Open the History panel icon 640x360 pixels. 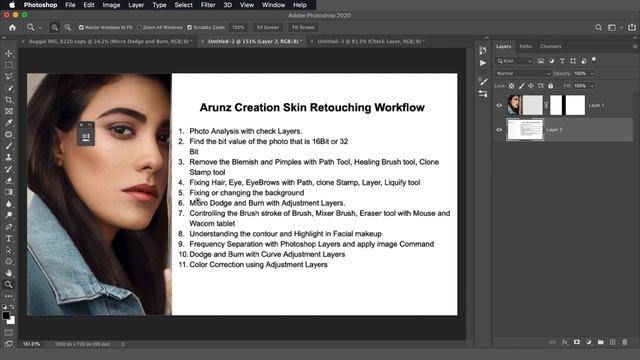click(483, 50)
